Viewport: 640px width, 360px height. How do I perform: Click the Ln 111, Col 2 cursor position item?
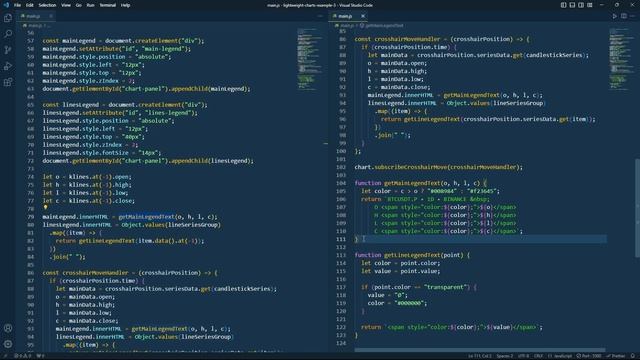pos(480,356)
